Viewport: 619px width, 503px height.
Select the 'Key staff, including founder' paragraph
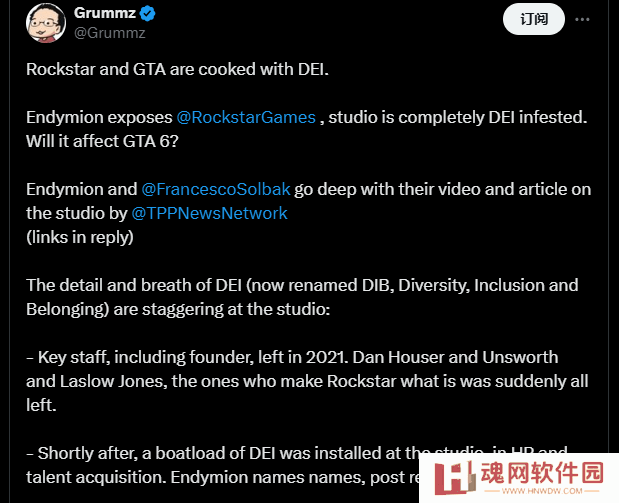307,381
